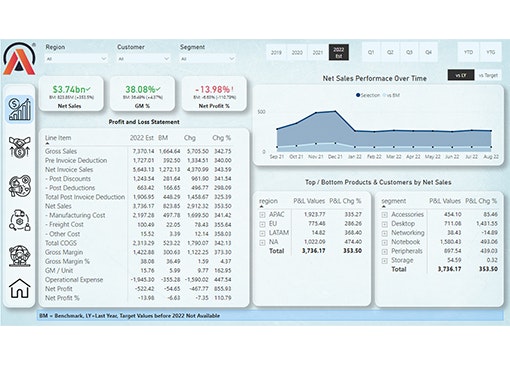Click the GM % KPI card
The image size is (510, 365).
(142, 94)
